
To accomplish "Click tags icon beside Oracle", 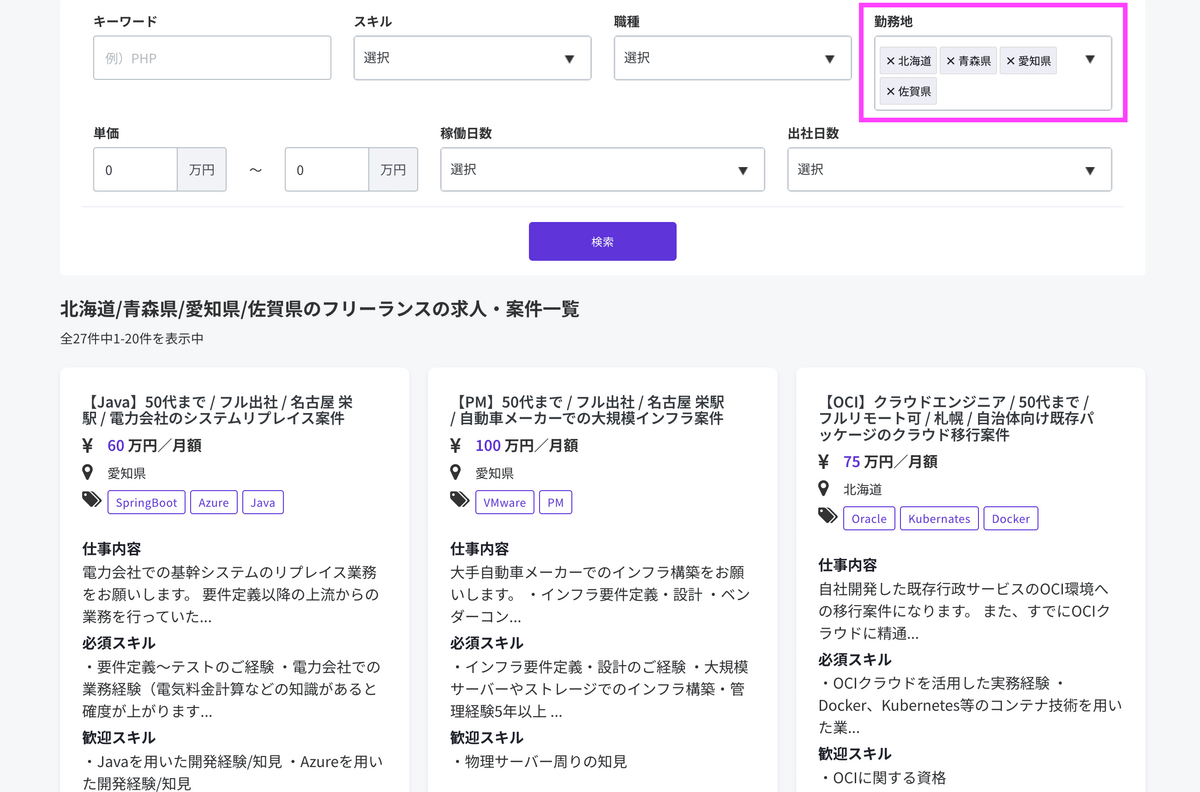I will coord(828,516).
